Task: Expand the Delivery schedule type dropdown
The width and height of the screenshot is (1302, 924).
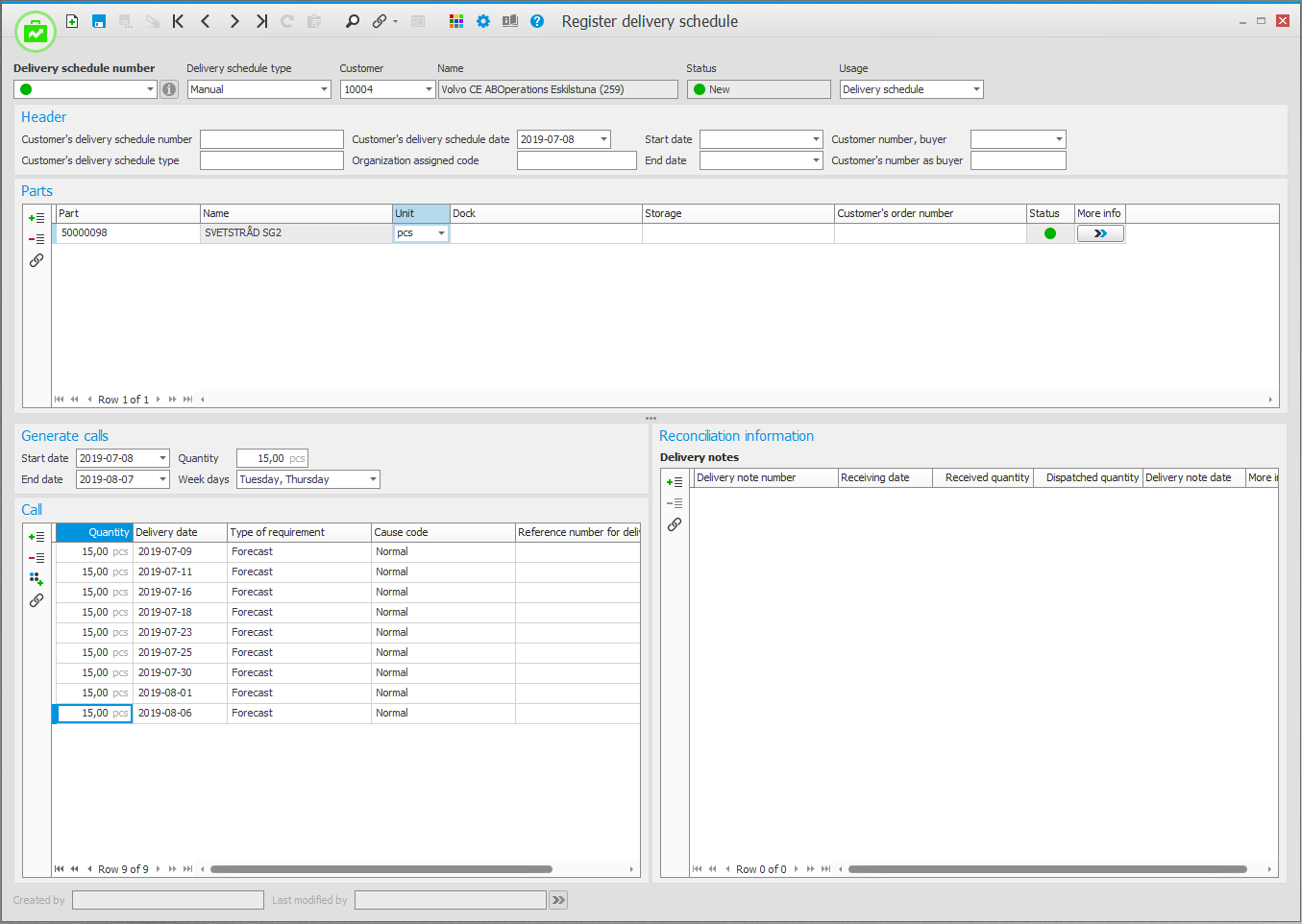Action: click(323, 89)
